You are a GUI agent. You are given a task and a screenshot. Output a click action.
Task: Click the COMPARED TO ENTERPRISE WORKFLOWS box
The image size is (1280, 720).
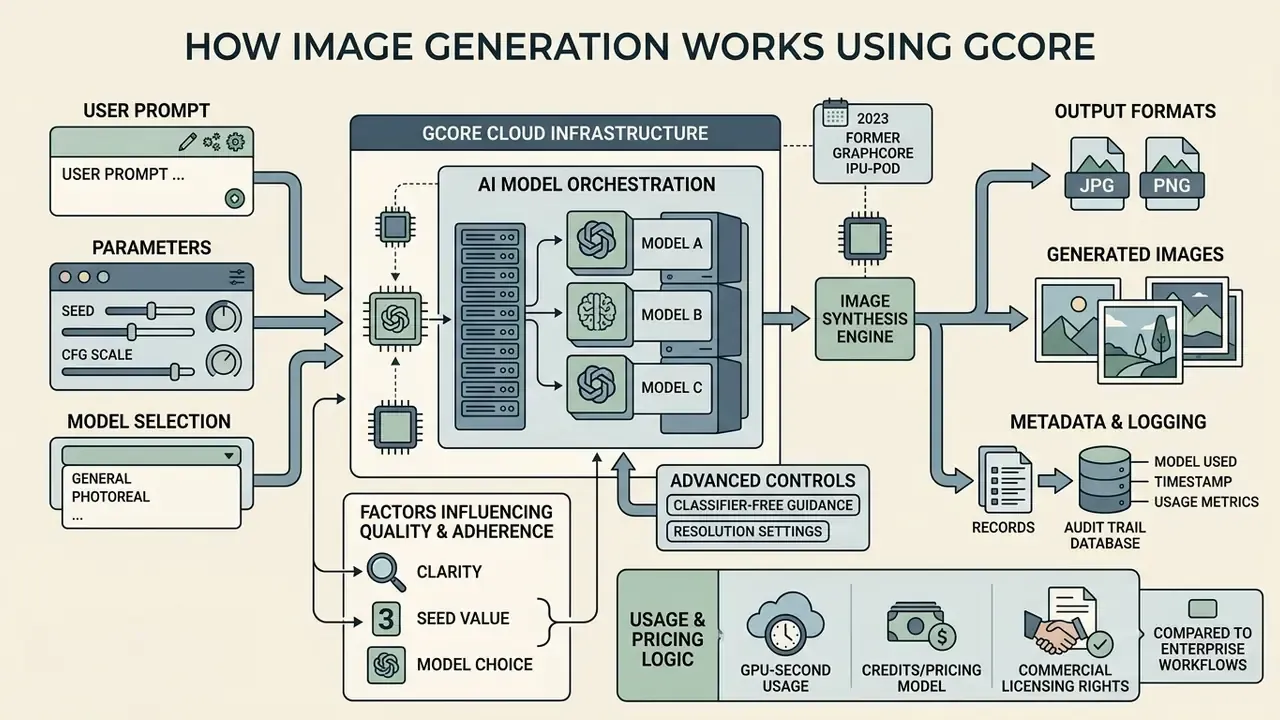pyautogui.click(x=1202, y=636)
